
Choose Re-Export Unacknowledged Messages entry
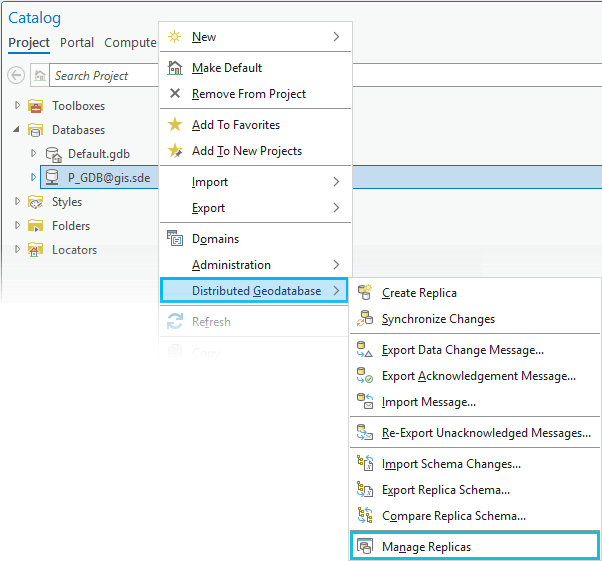click(x=475, y=433)
